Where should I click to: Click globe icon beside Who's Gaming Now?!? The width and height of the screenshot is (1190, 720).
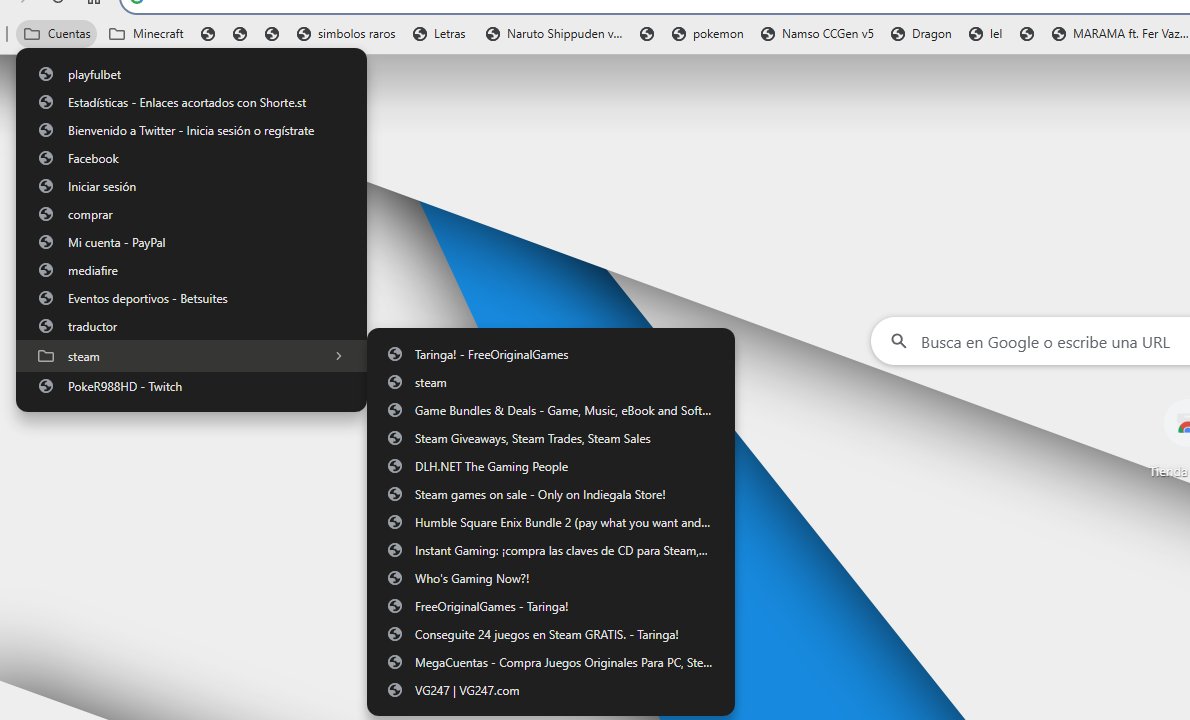point(395,579)
